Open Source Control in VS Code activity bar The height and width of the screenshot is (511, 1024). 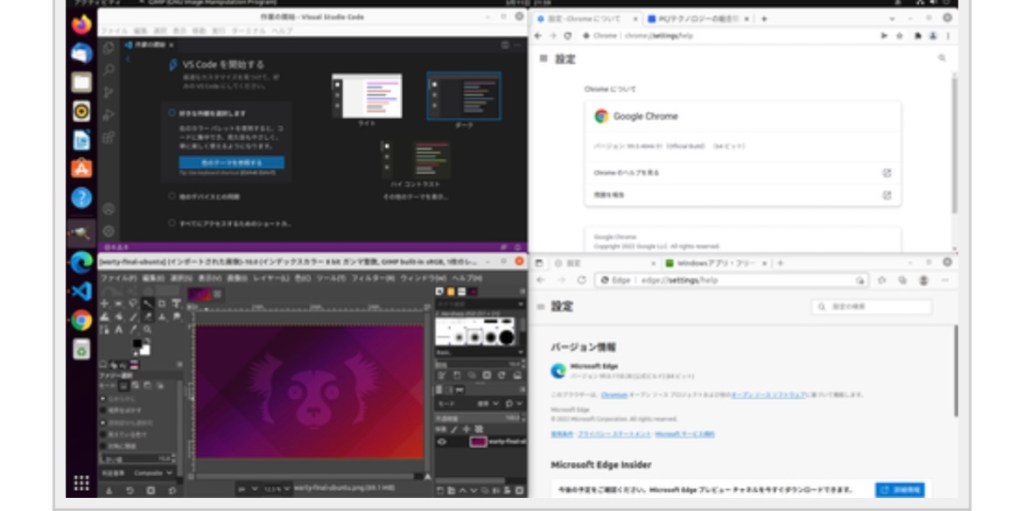109,92
